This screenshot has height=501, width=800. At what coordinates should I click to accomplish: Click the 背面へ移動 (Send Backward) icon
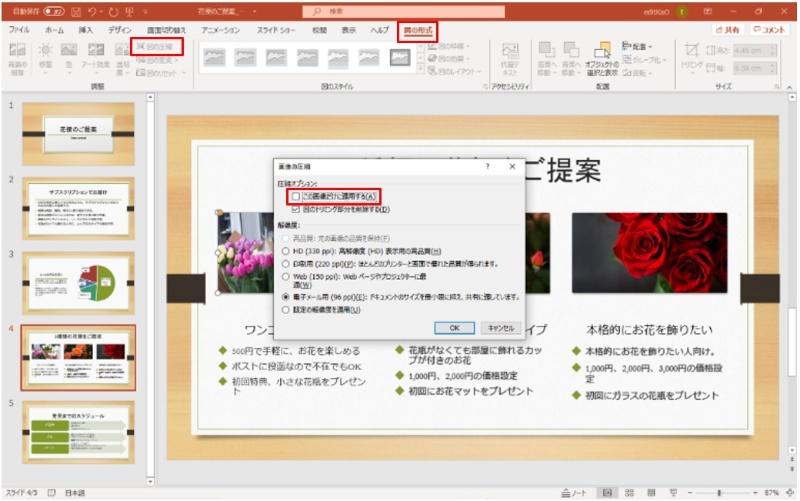(570, 49)
